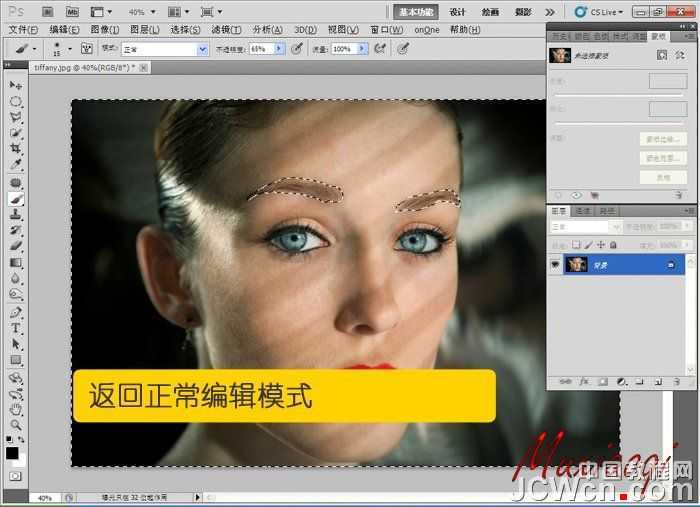
Task: Select the Brush tool in toolbox
Action: click(16, 199)
